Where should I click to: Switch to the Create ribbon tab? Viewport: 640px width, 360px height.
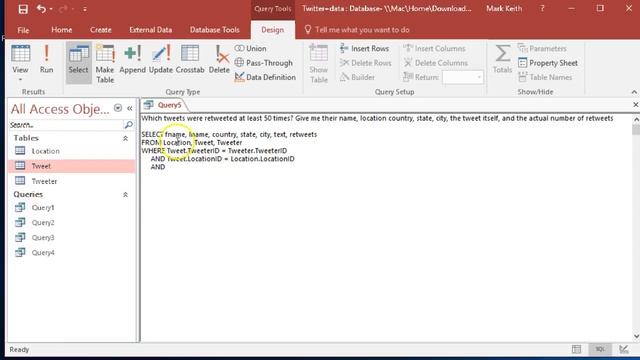coord(100,30)
